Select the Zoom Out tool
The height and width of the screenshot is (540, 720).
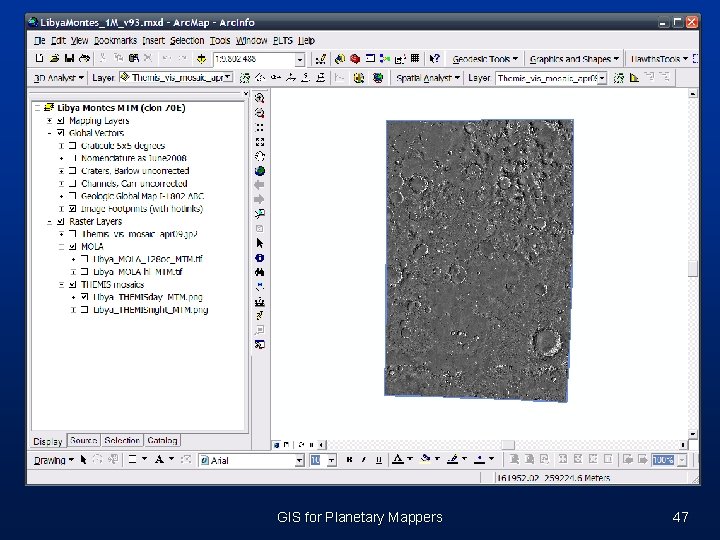[x=259, y=112]
